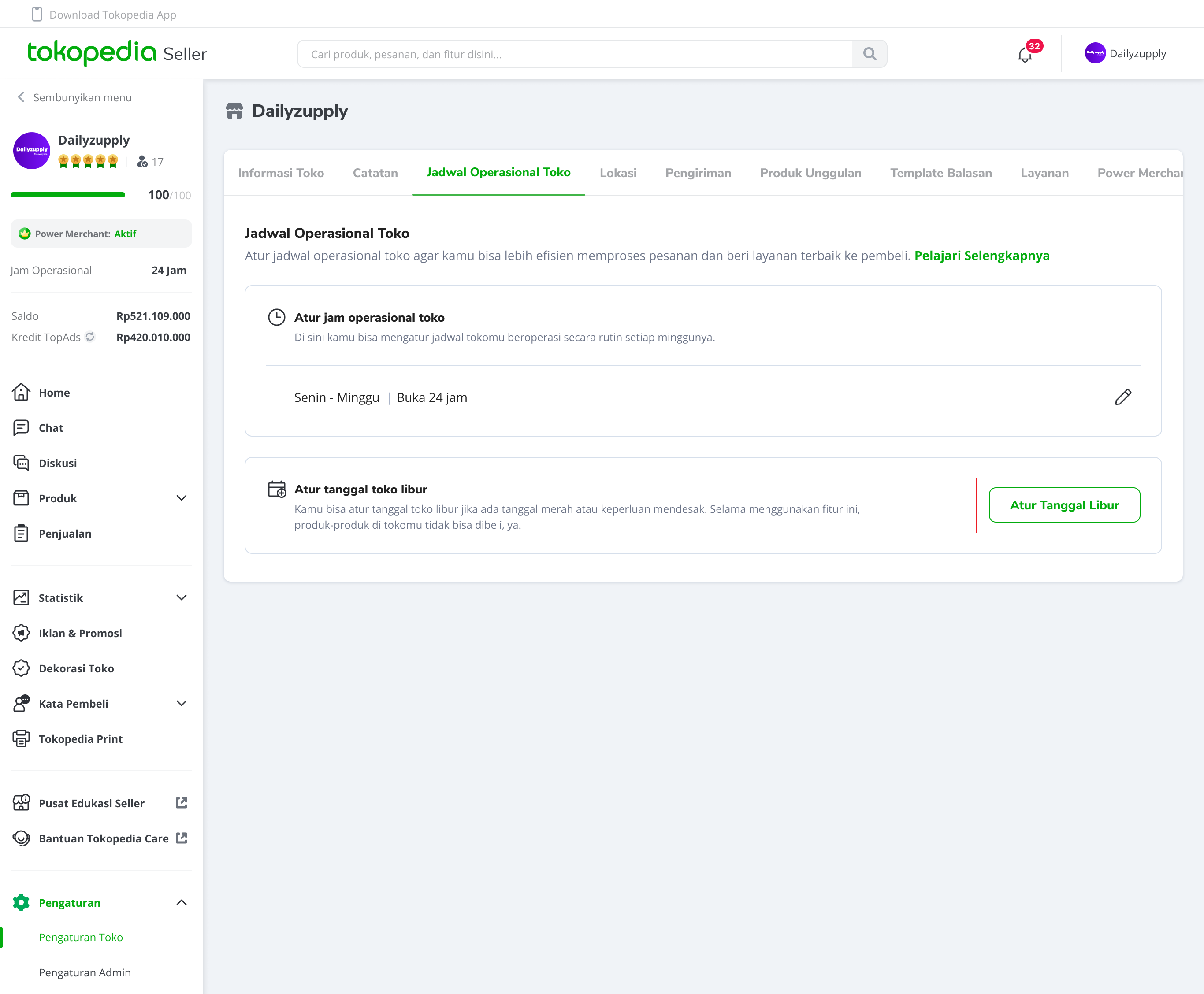
Task: Hide the menu via Sembunyikan menu
Action: pos(74,97)
